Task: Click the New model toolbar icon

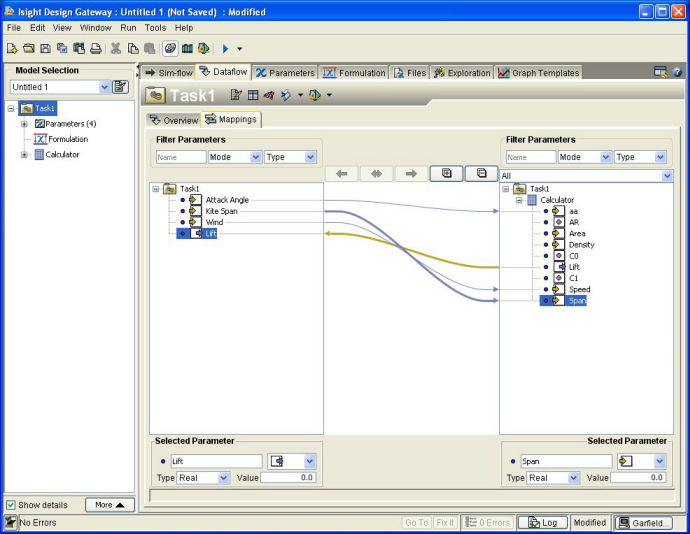Action: [12, 48]
